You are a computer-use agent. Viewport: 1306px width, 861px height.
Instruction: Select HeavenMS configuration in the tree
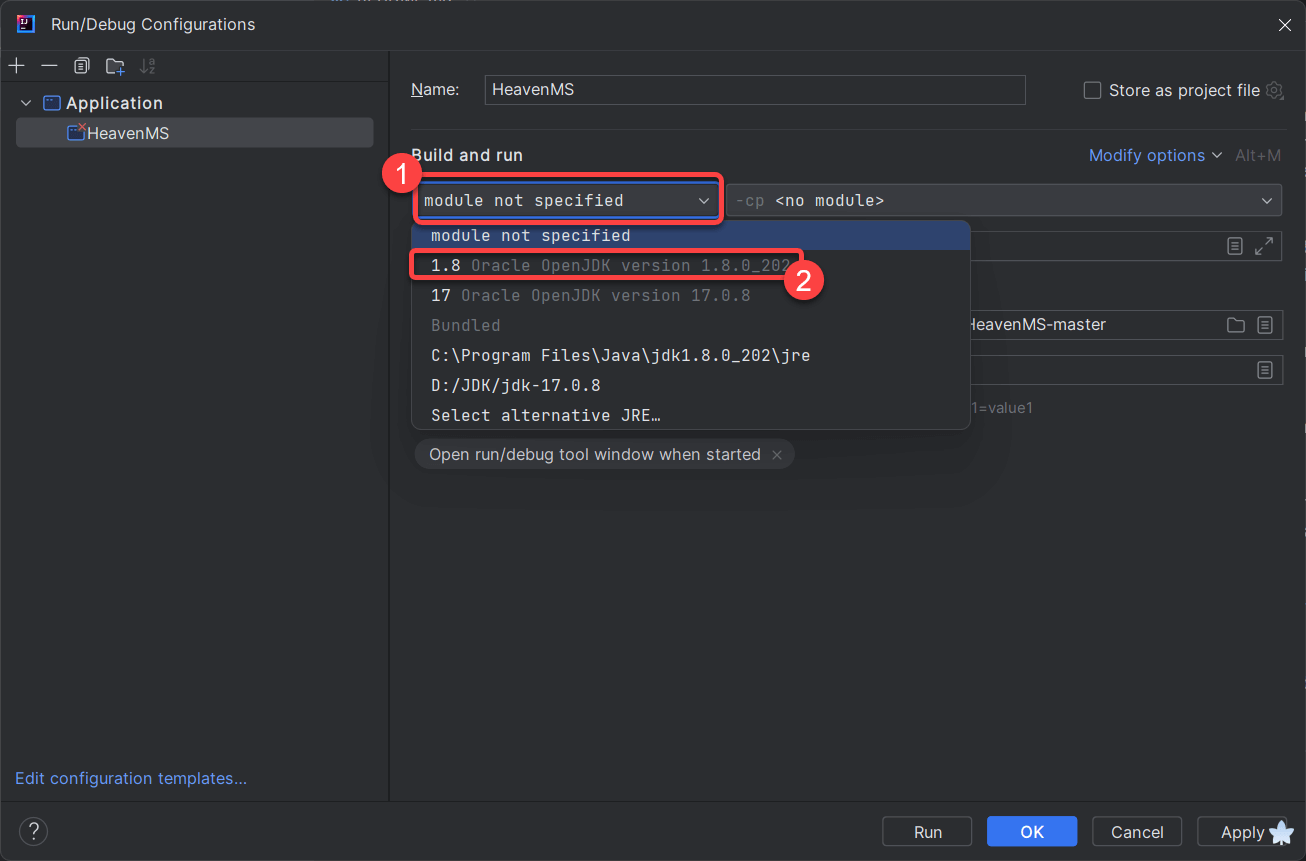(x=194, y=133)
